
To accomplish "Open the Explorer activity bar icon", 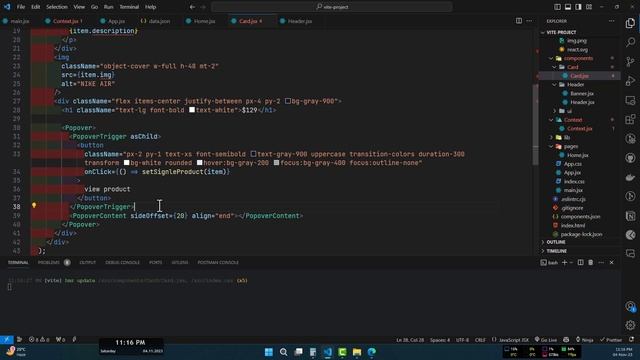I will [x=630, y=23].
